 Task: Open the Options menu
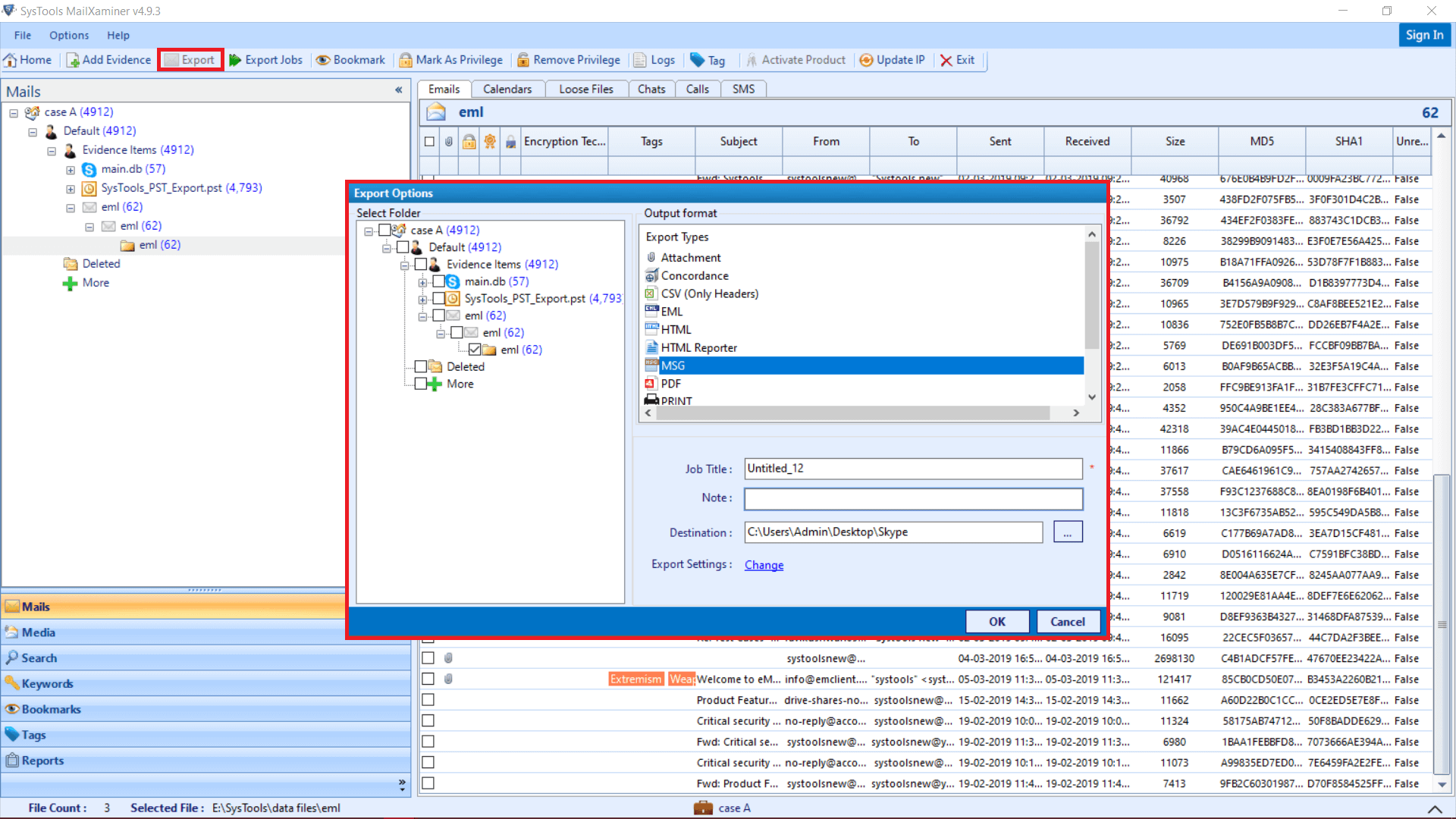coord(69,35)
